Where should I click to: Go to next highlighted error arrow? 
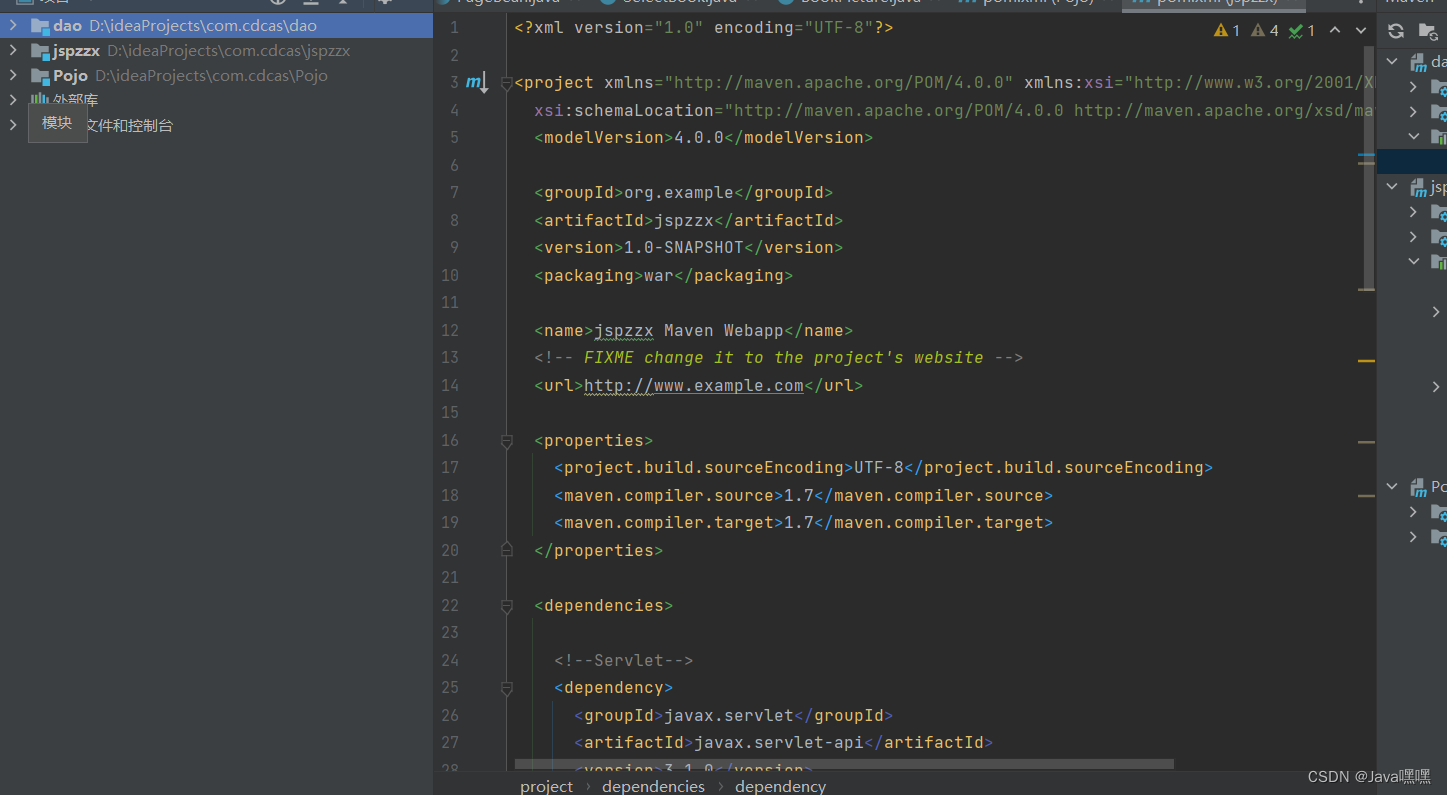1361,31
